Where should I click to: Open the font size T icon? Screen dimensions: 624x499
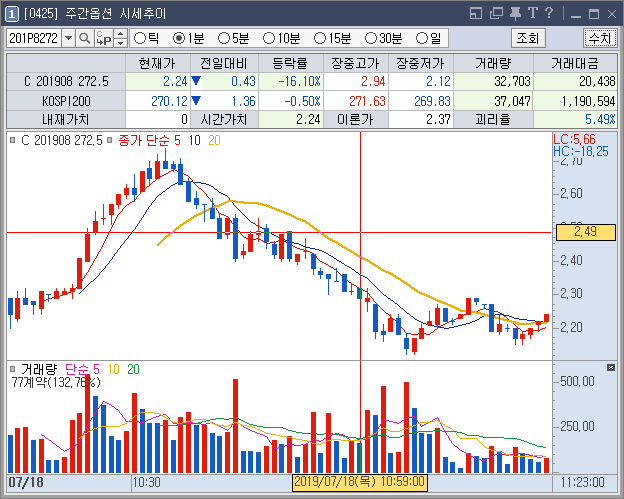tap(532, 13)
